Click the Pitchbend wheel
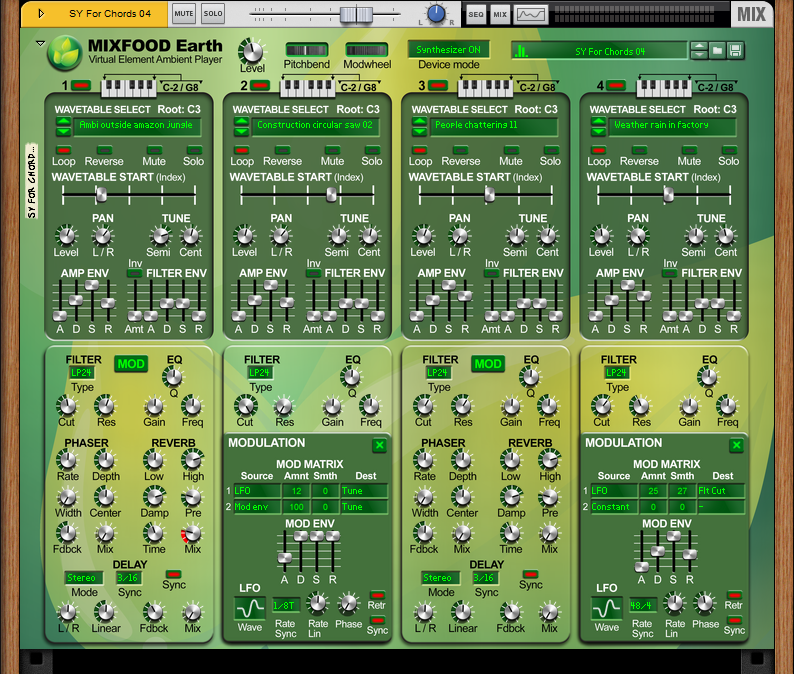 tap(306, 50)
